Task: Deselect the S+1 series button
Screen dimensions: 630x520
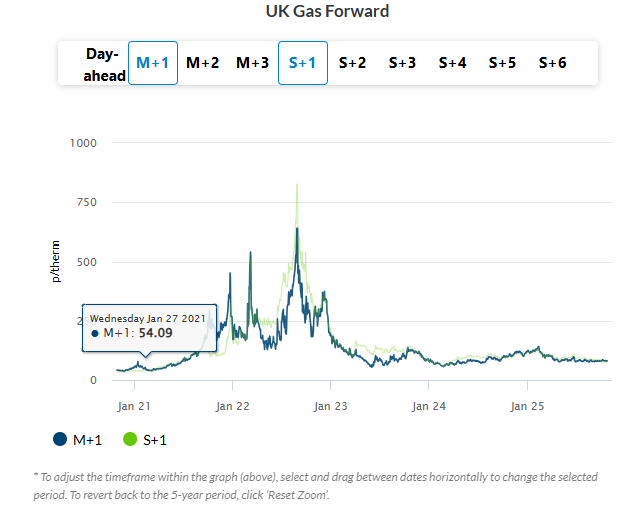Action: click(302, 63)
